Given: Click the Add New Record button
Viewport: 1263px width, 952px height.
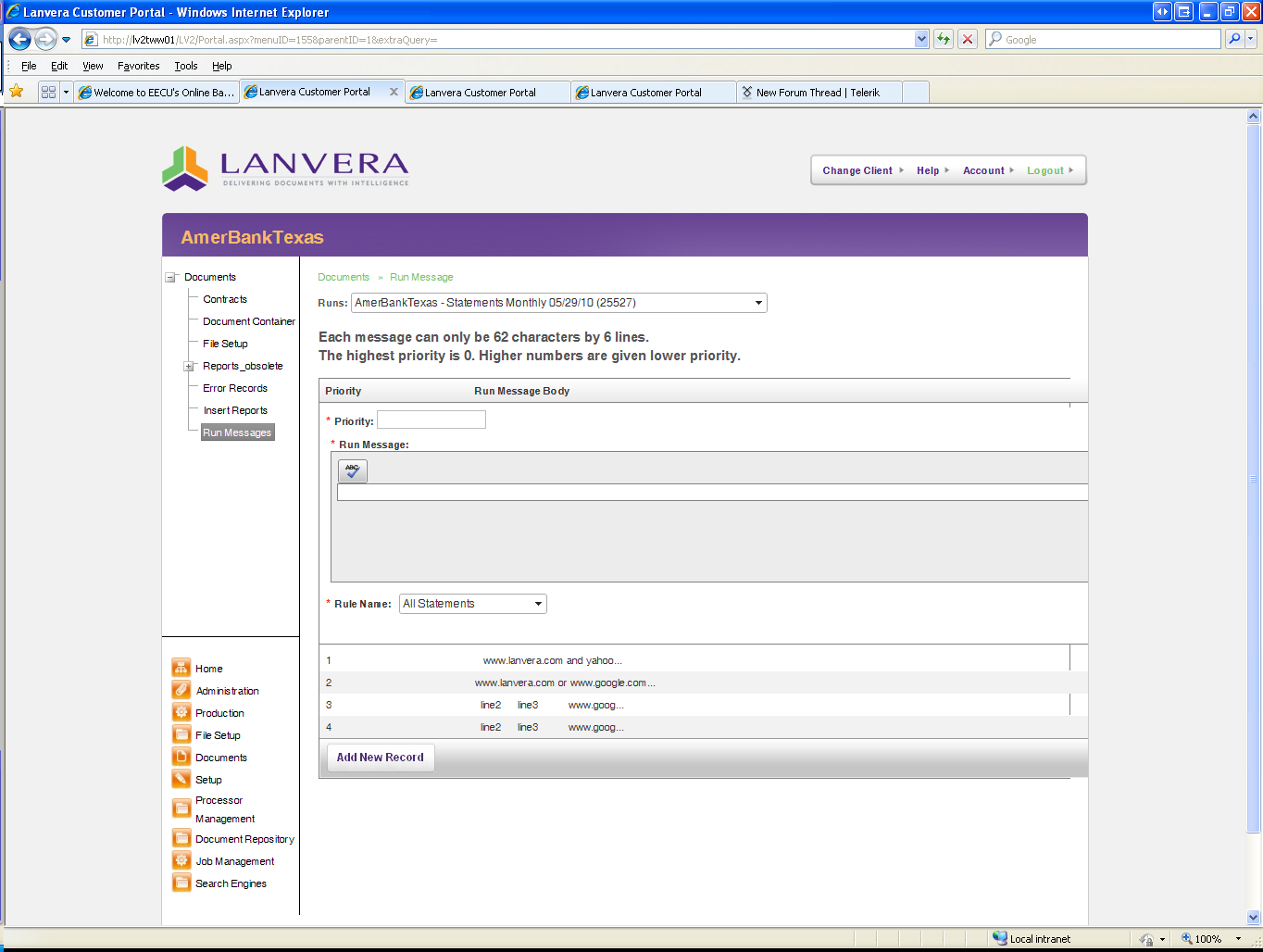Looking at the screenshot, I should pos(381,758).
